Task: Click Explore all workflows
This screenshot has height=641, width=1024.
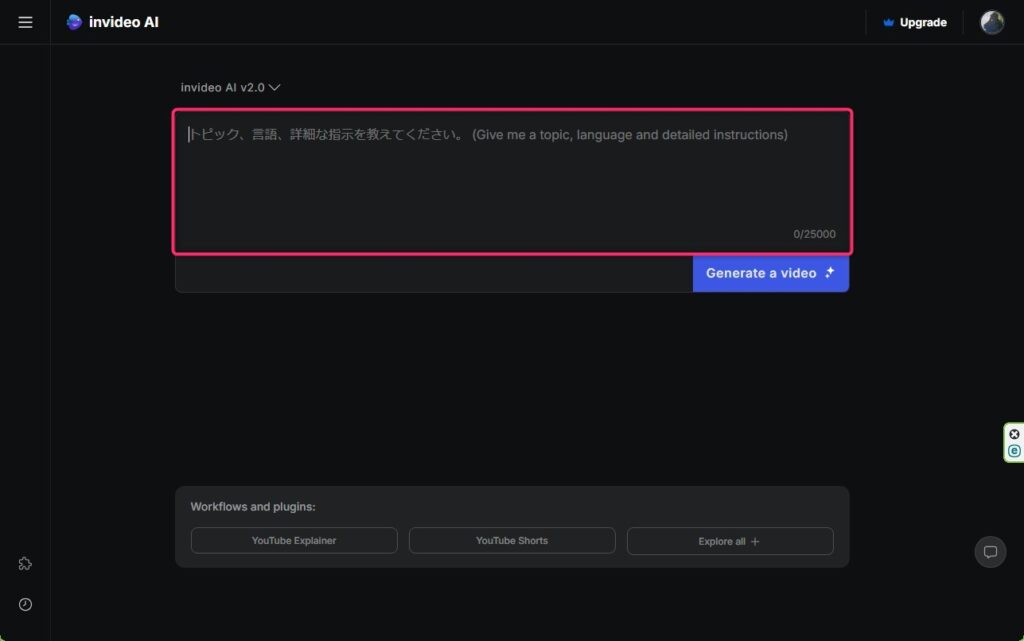Action: point(722,541)
